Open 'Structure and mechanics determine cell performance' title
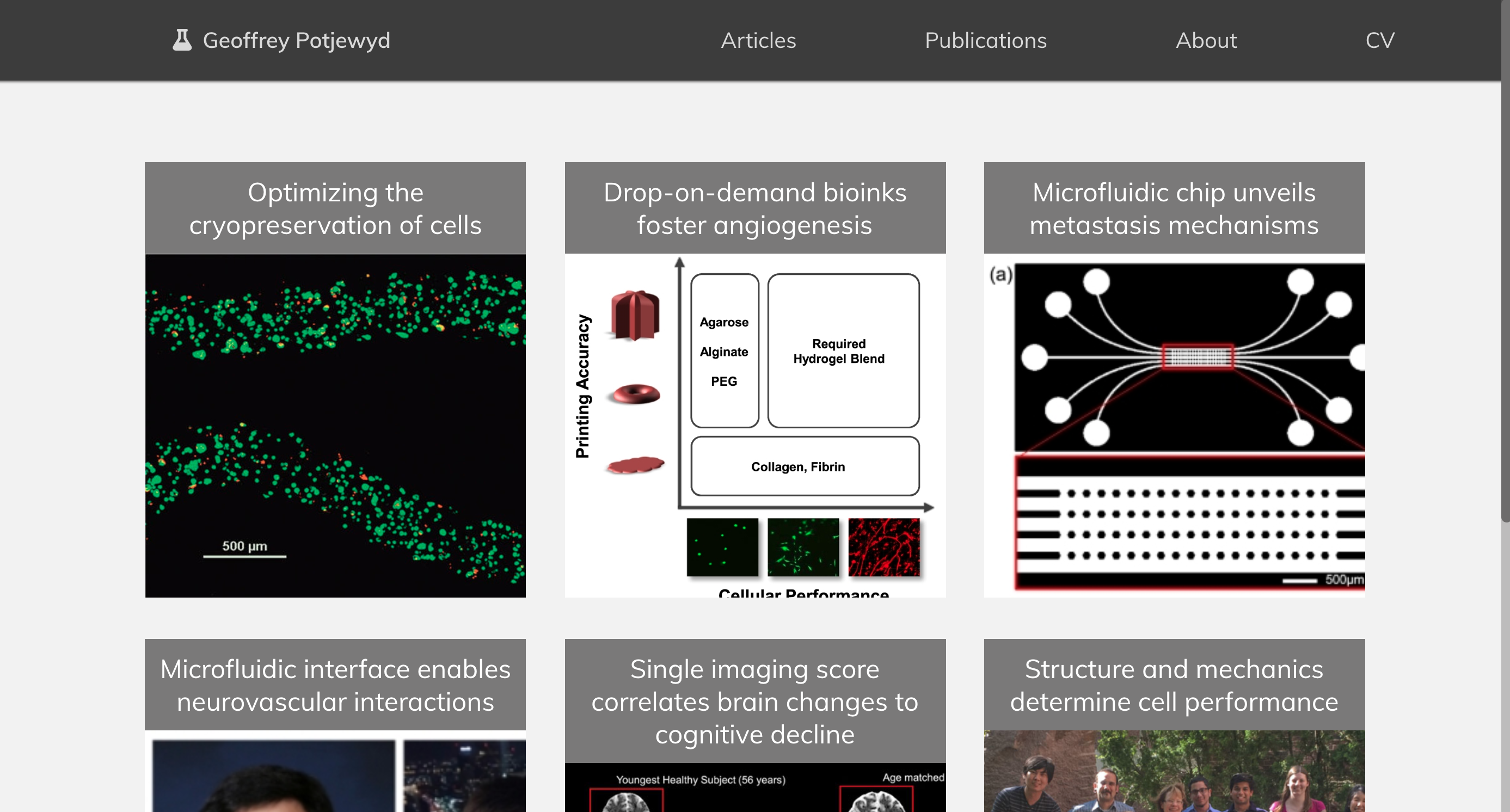 pyautogui.click(x=1174, y=685)
